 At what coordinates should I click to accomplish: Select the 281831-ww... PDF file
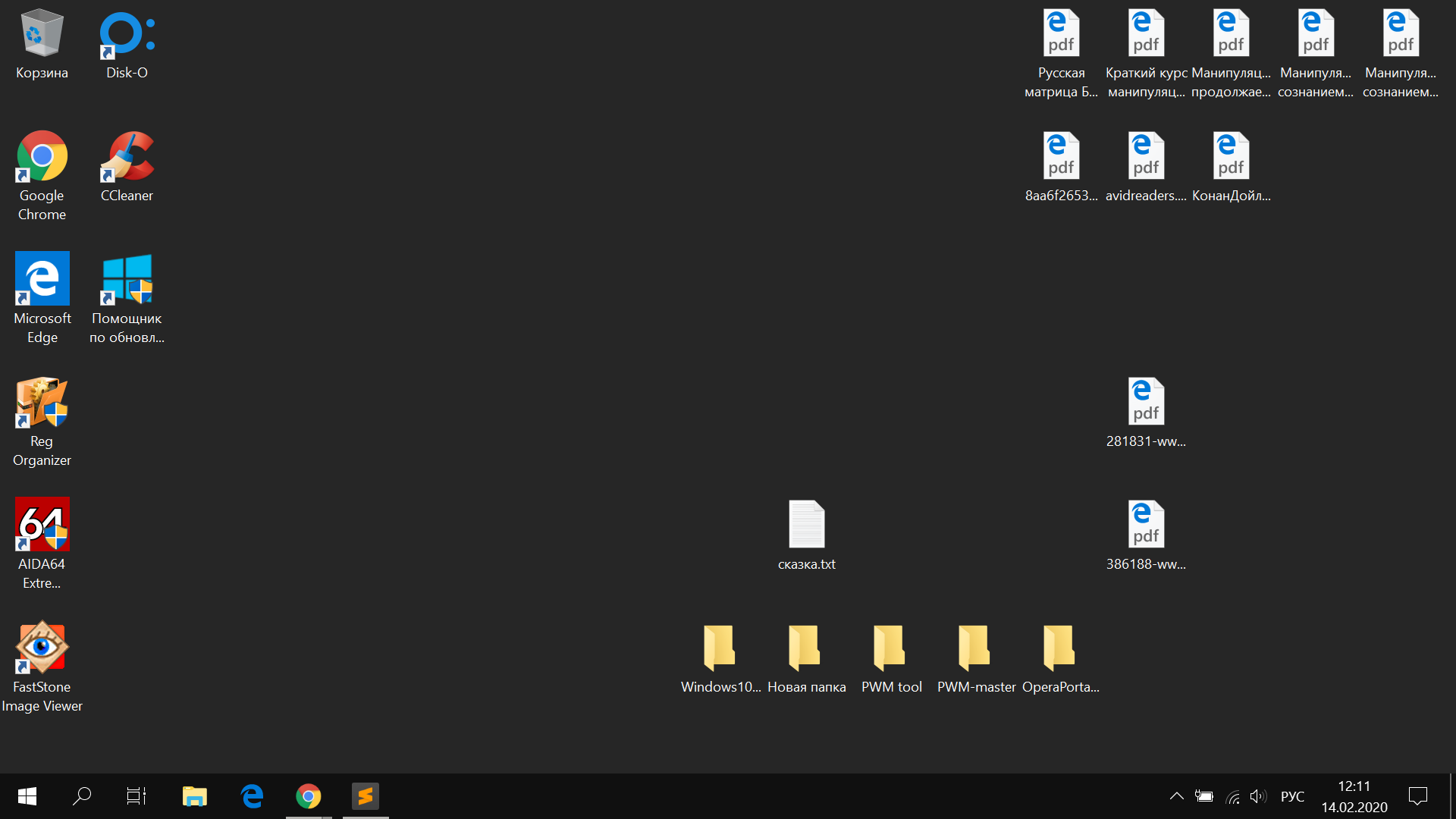click(x=1146, y=413)
